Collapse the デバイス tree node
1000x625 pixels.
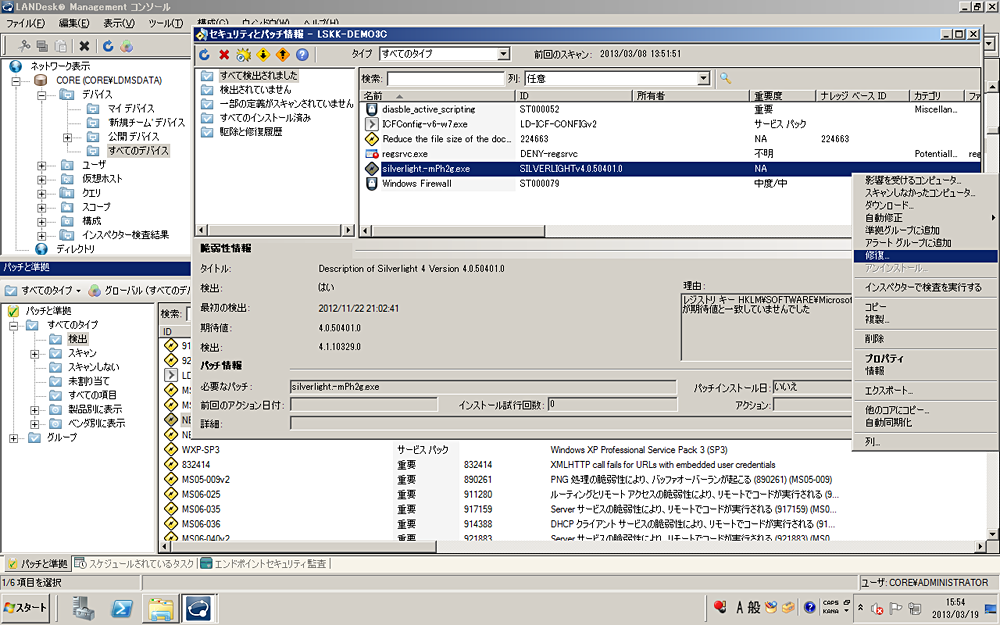pyautogui.click(x=41, y=94)
